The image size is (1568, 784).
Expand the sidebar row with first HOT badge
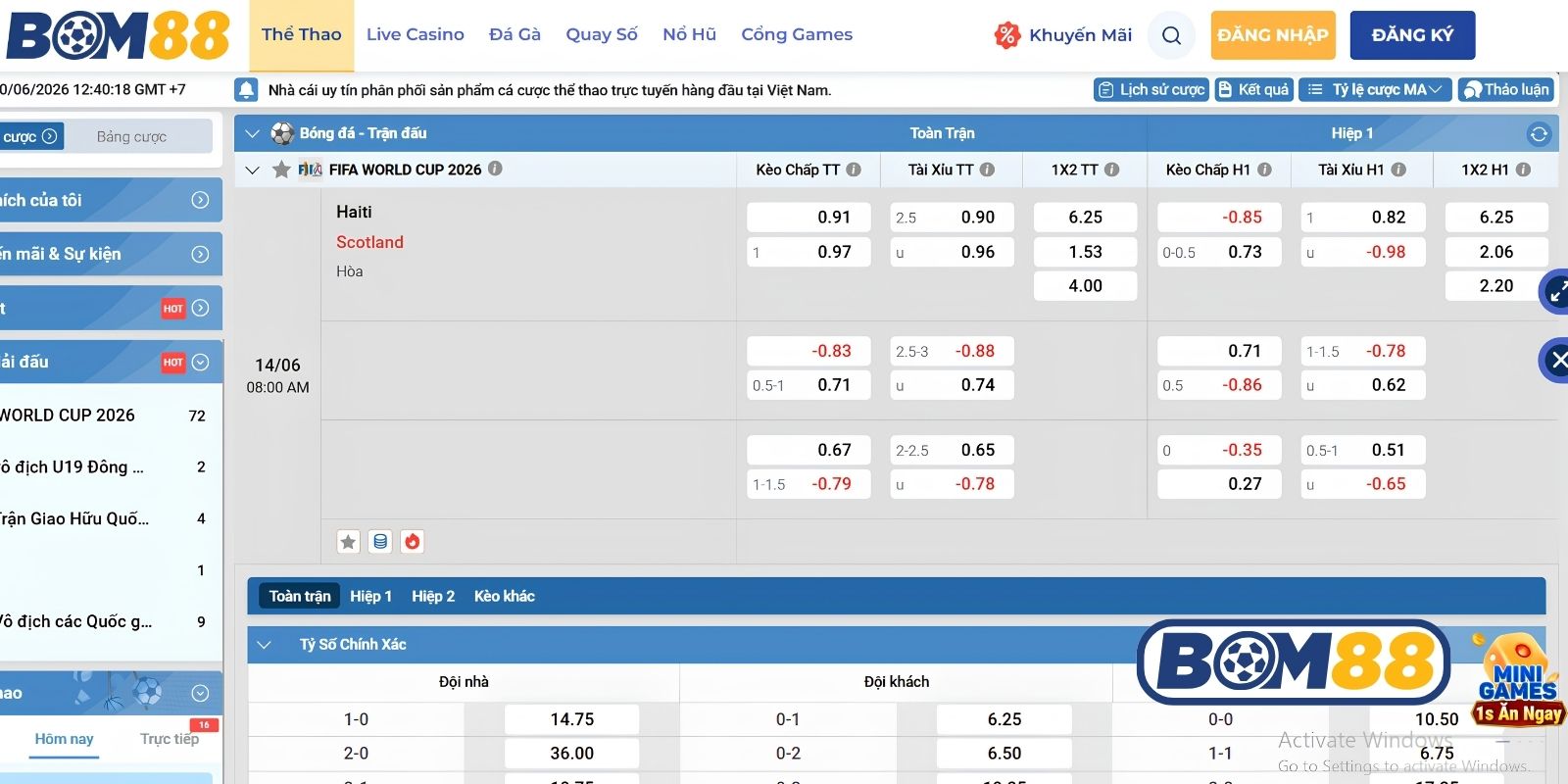200,308
